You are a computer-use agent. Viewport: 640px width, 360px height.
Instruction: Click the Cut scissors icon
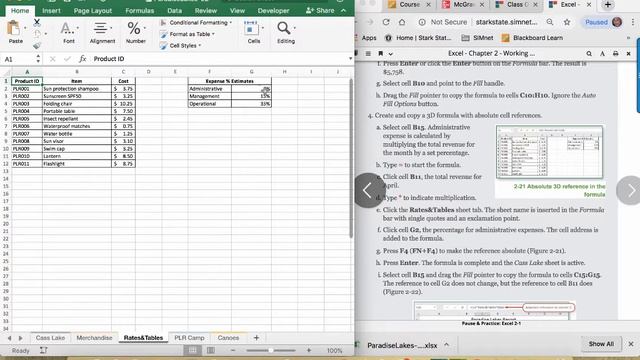(x=37, y=22)
